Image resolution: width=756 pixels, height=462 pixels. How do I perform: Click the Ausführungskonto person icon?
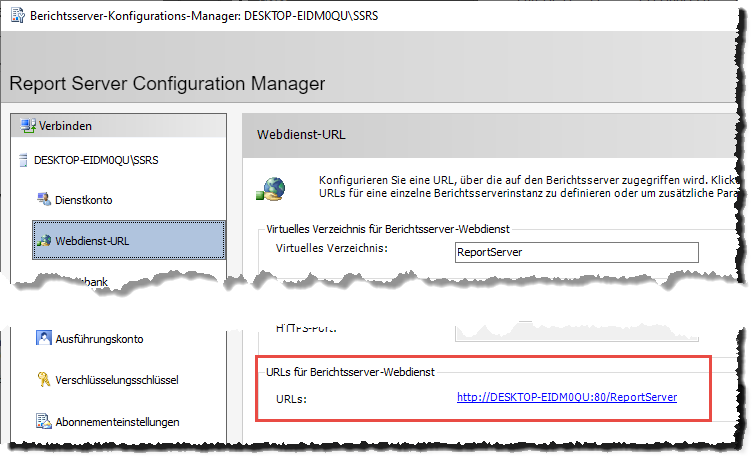tap(43, 338)
